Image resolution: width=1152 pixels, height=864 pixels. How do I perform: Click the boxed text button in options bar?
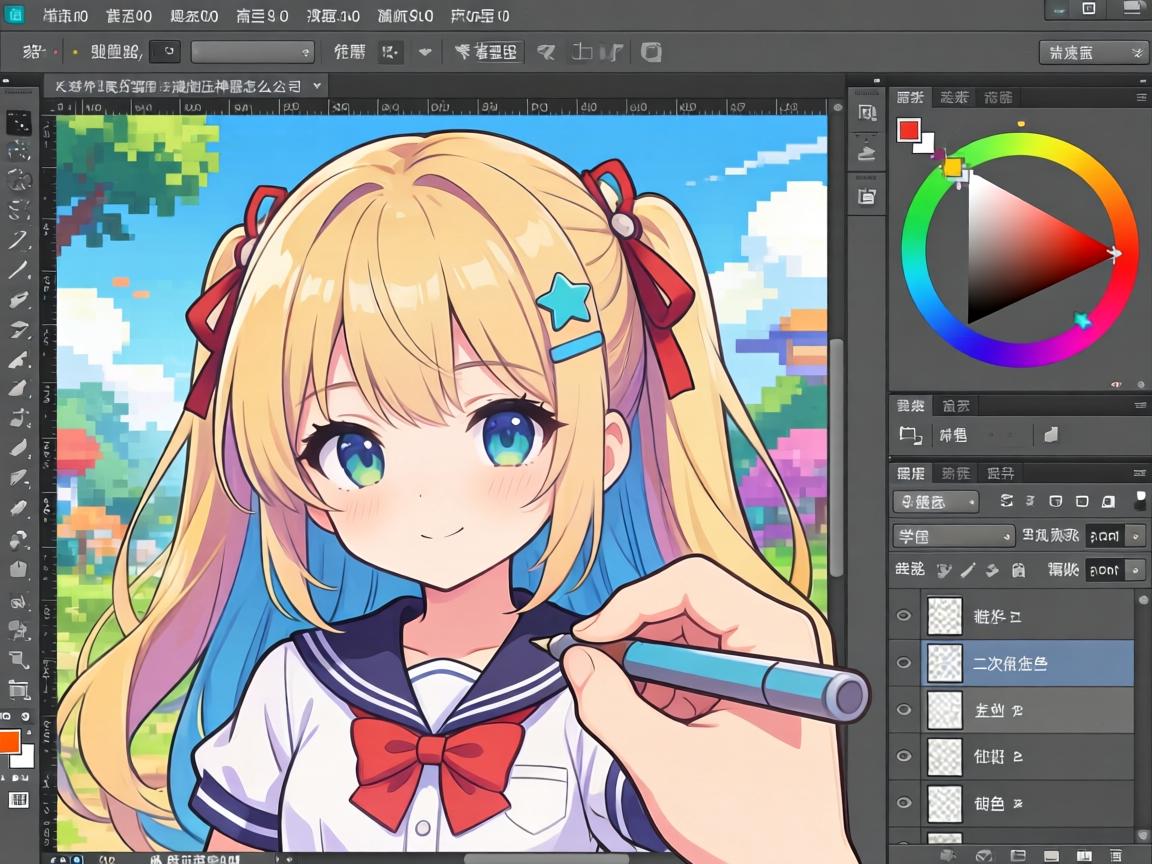coord(488,52)
